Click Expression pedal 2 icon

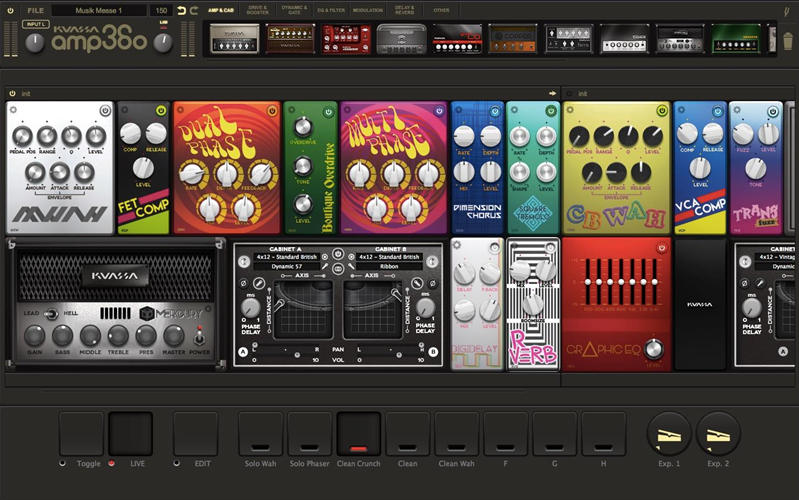717,434
